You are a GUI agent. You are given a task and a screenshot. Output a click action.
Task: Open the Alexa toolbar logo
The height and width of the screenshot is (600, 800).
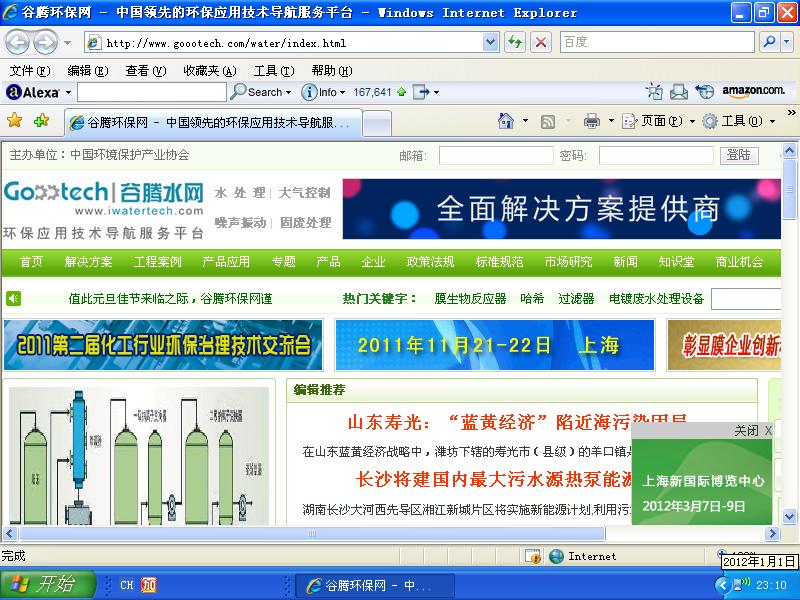click(33, 92)
